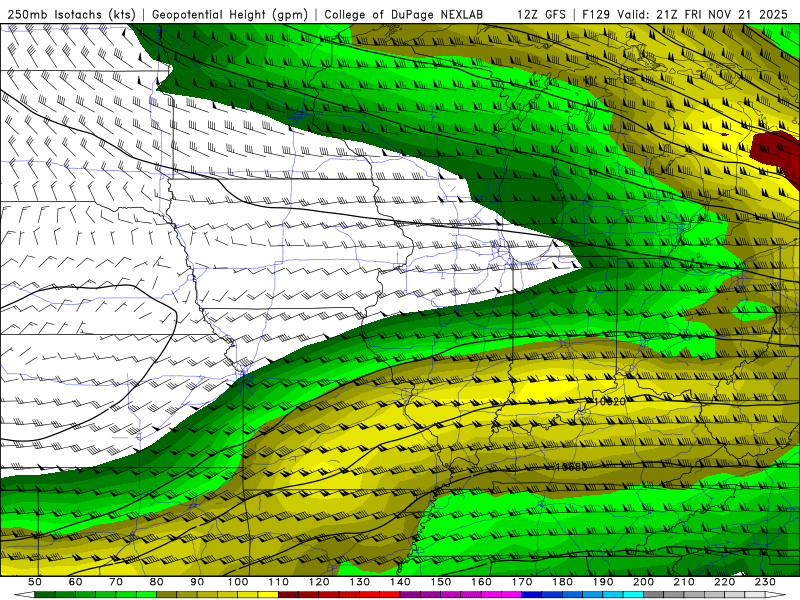Click the 100 value on the legend scale
Viewport: 800px width, 600px height.
coord(238,582)
